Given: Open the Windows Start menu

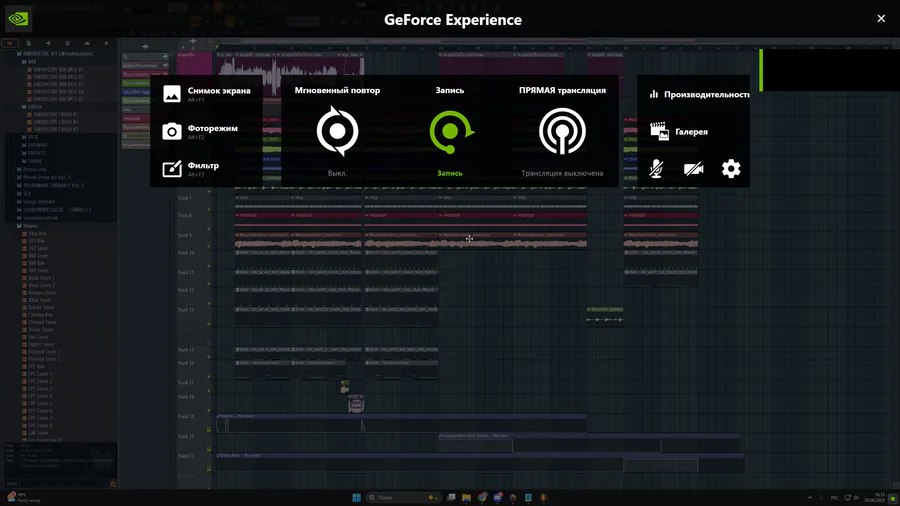Looking at the screenshot, I should coord(356,497).
